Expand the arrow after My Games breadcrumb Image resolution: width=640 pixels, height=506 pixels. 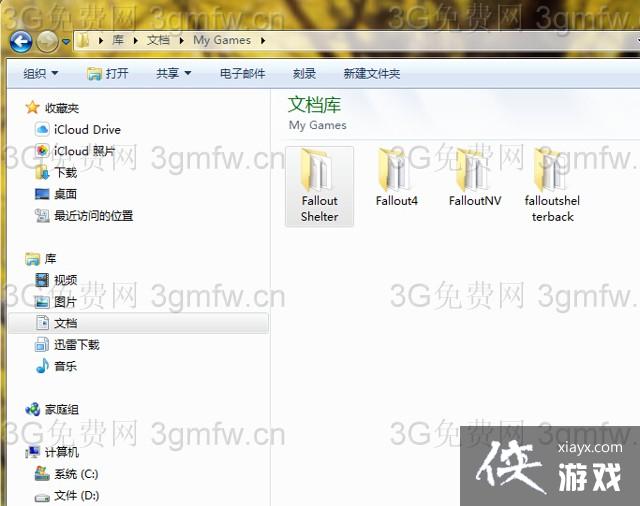(263, 40)
